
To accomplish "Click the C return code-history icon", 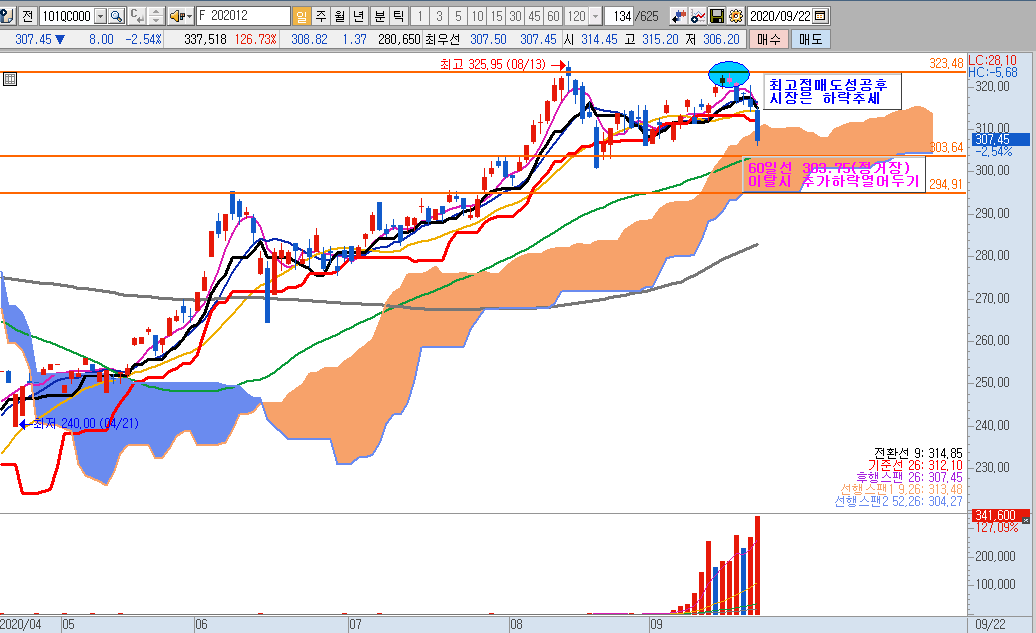I will tap(137, 16).
